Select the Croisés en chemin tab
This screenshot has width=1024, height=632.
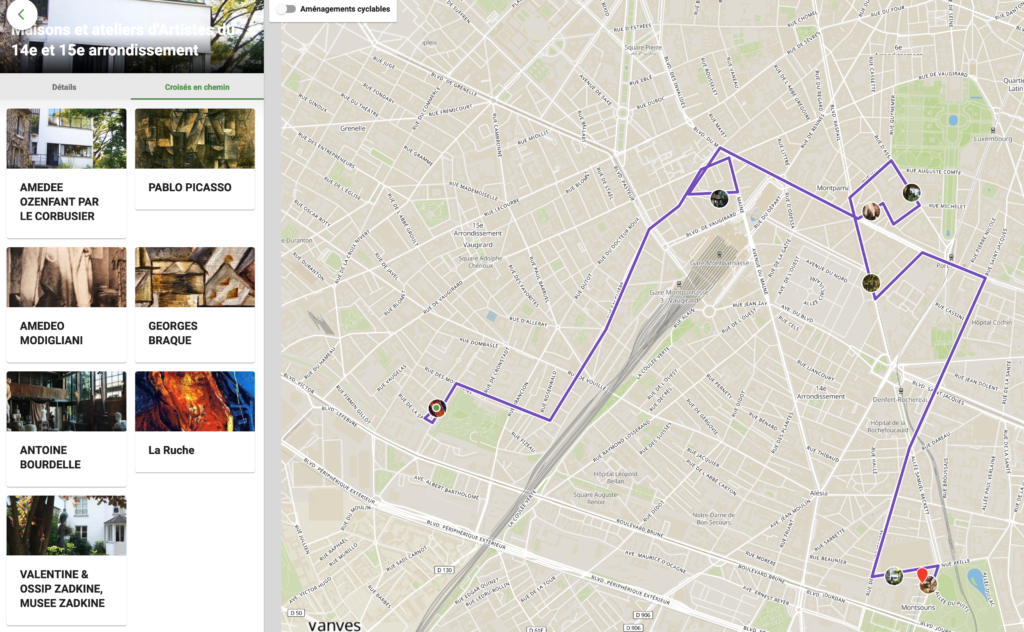(x=197, y=87)
